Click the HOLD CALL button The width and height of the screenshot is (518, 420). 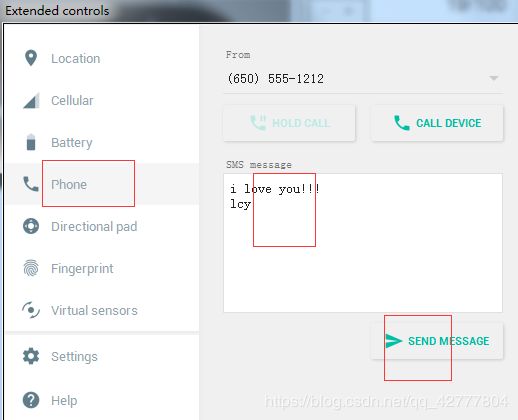coord(289,123)
